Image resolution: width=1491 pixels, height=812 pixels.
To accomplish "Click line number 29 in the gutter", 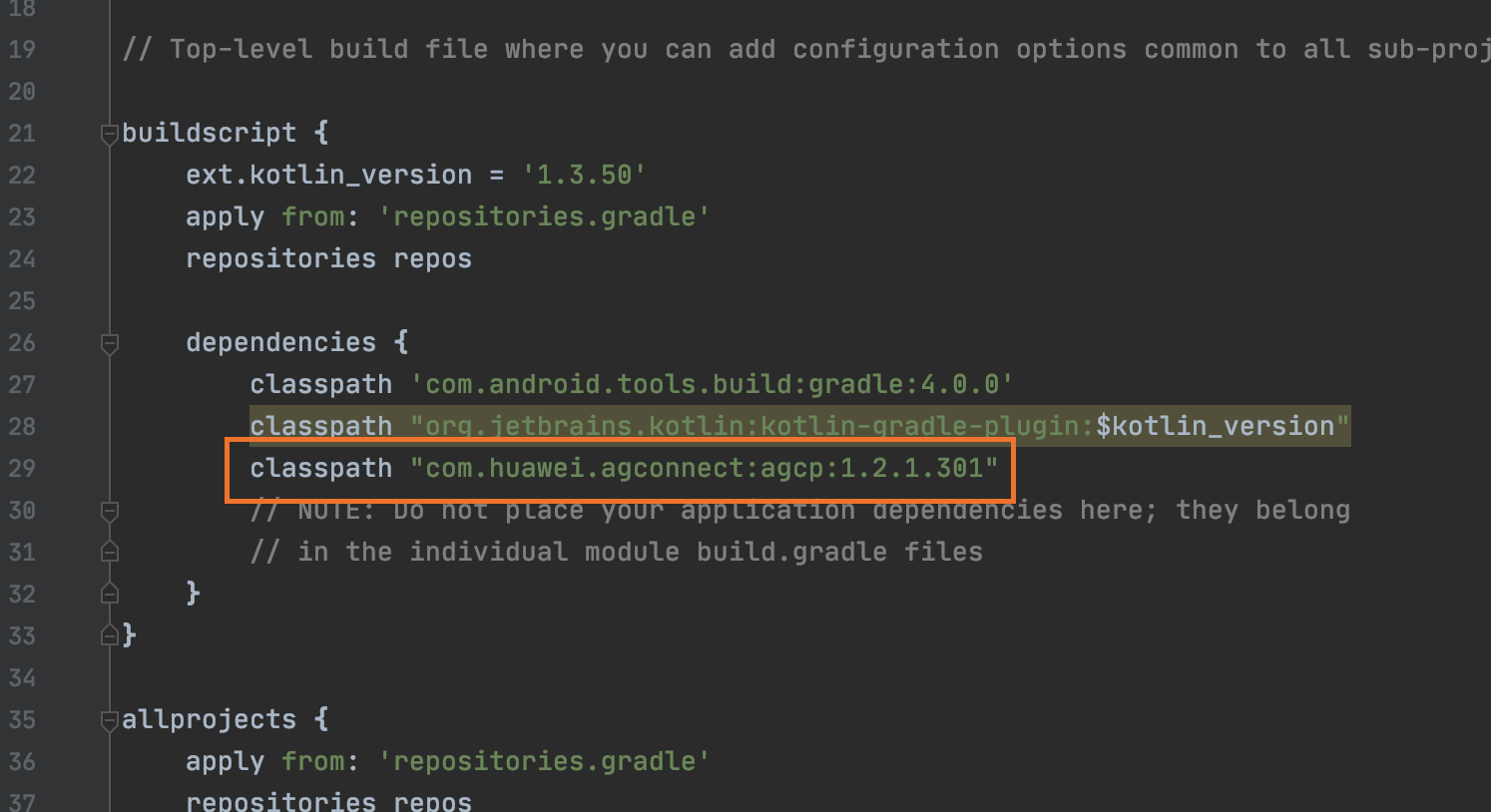I will 22,469.
